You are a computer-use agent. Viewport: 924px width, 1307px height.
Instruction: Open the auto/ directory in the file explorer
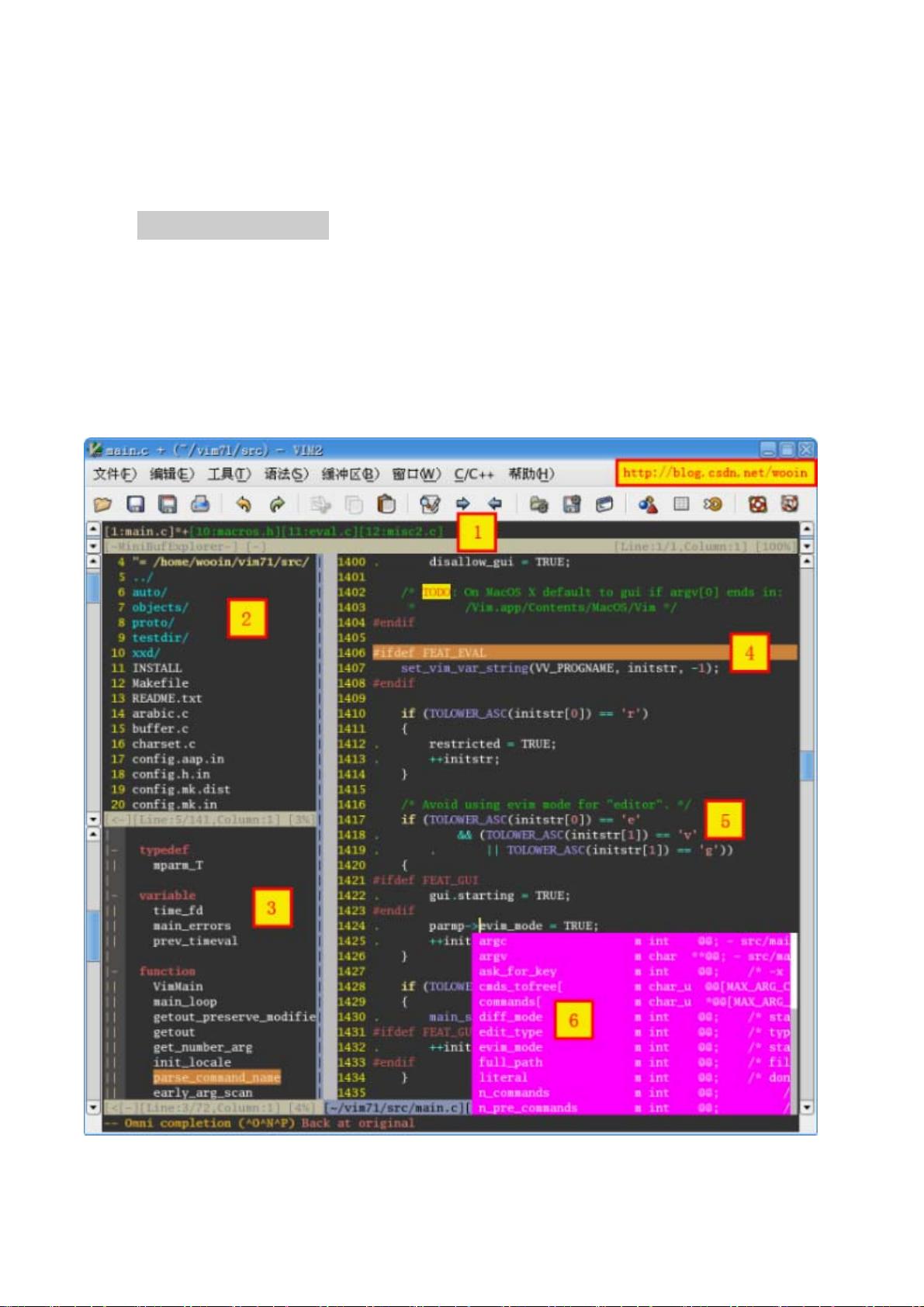[x=150, y=593]
